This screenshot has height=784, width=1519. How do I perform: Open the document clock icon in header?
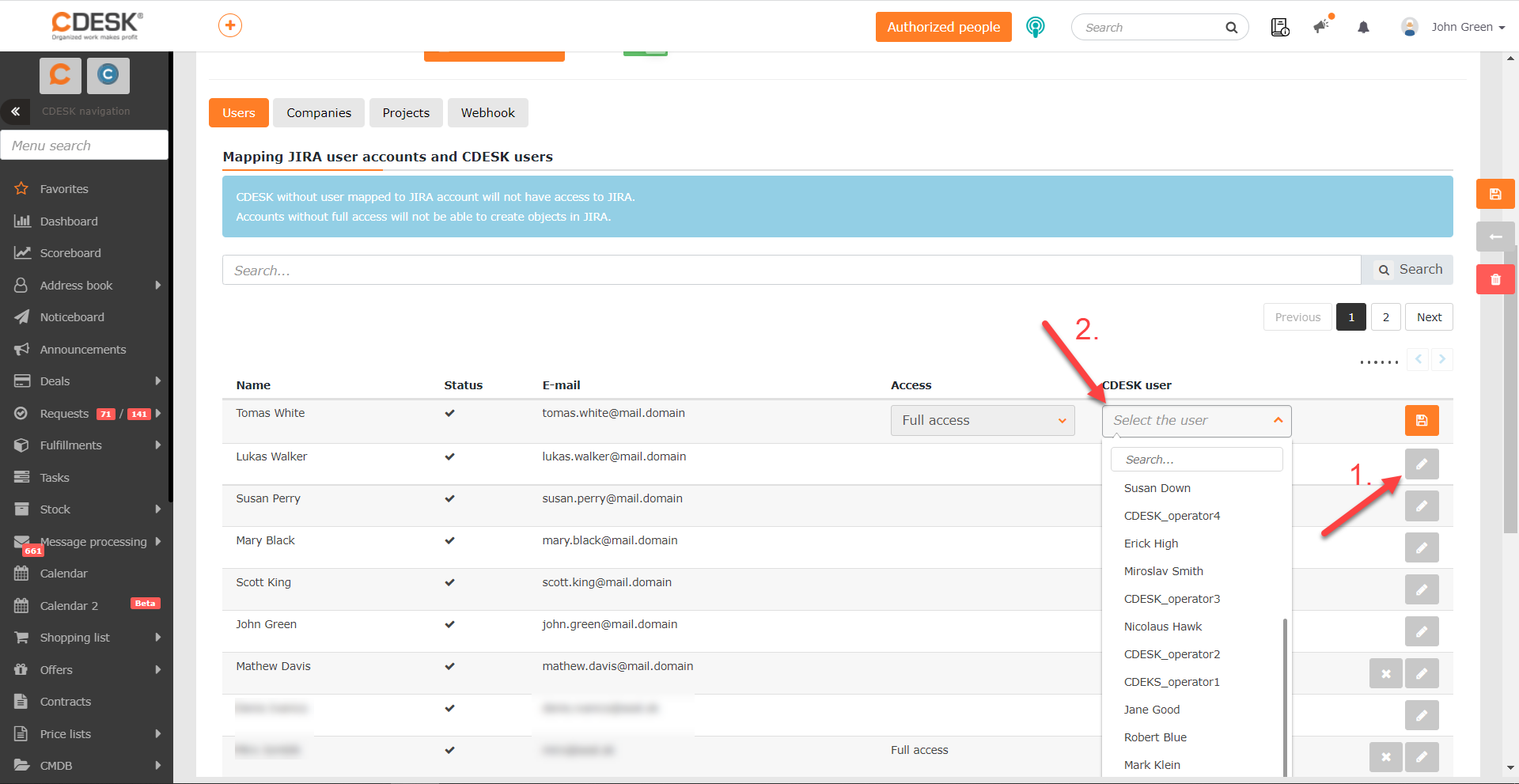[1279, 28]
